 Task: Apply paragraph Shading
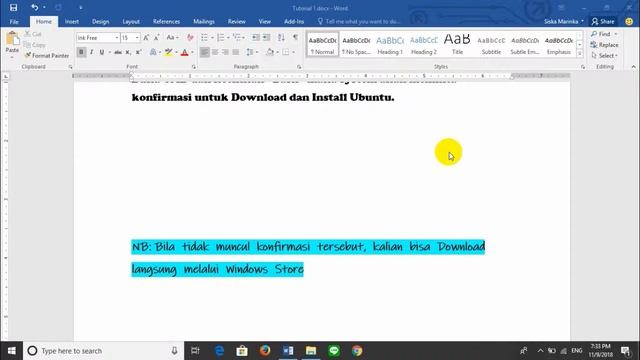[x=270, y=52]
